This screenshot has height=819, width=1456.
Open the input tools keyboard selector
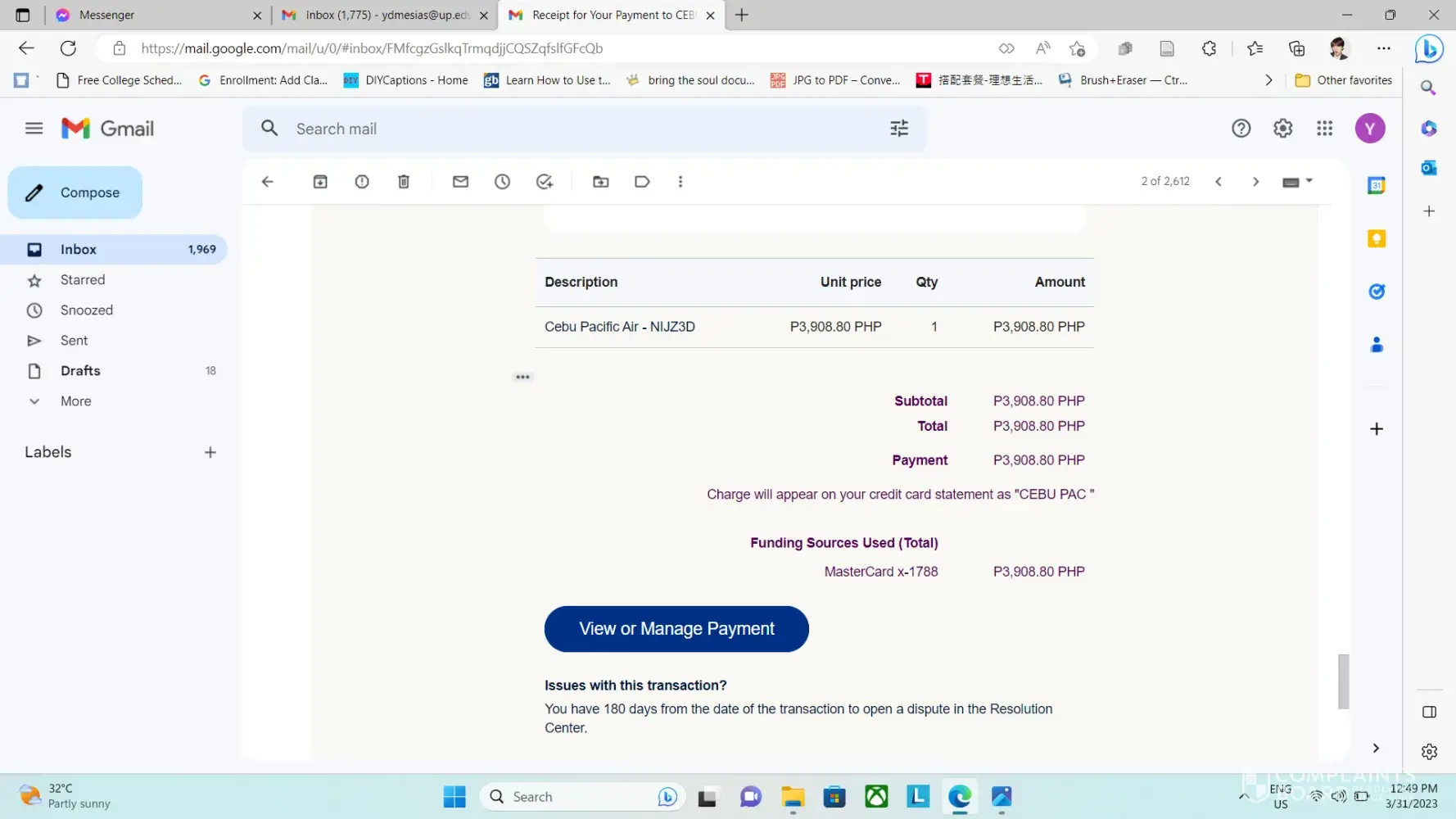[x=1297, y=182]
